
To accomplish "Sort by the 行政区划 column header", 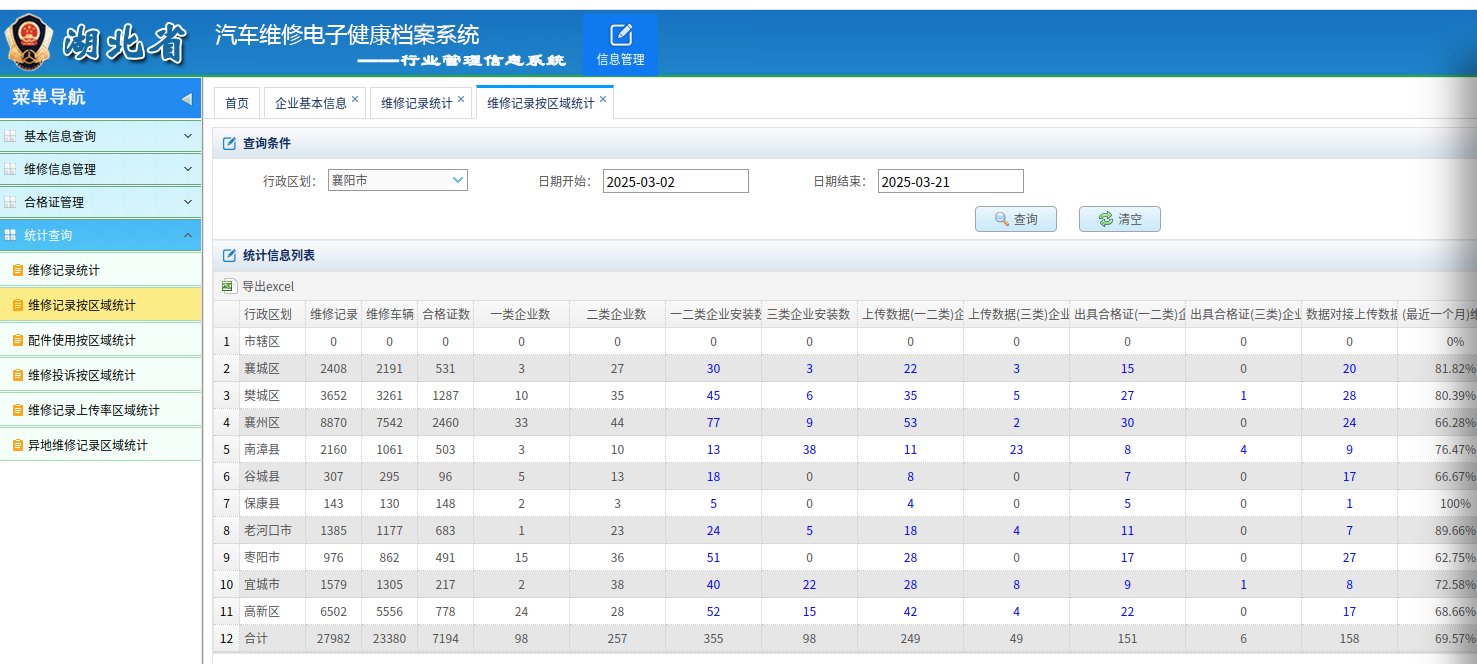I will (x=273, y=314).
